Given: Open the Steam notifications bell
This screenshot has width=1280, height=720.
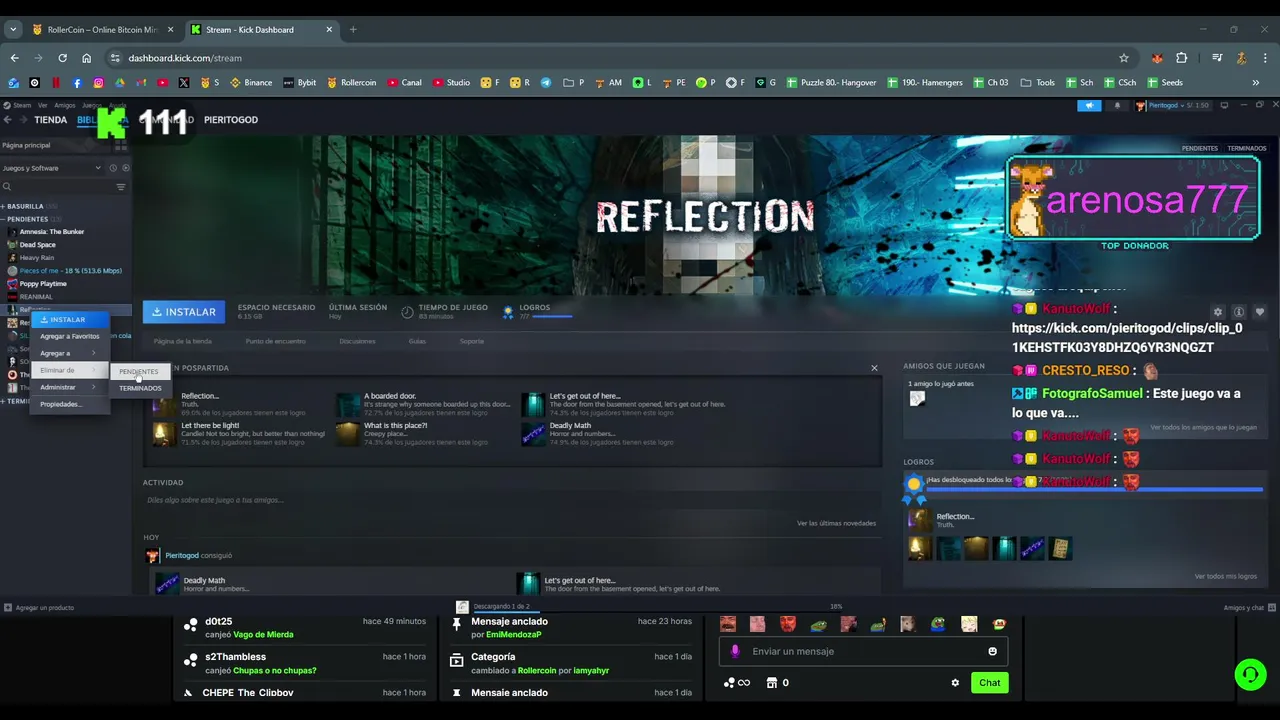Looking at the screenshot, I should (x=1117, y=105).
